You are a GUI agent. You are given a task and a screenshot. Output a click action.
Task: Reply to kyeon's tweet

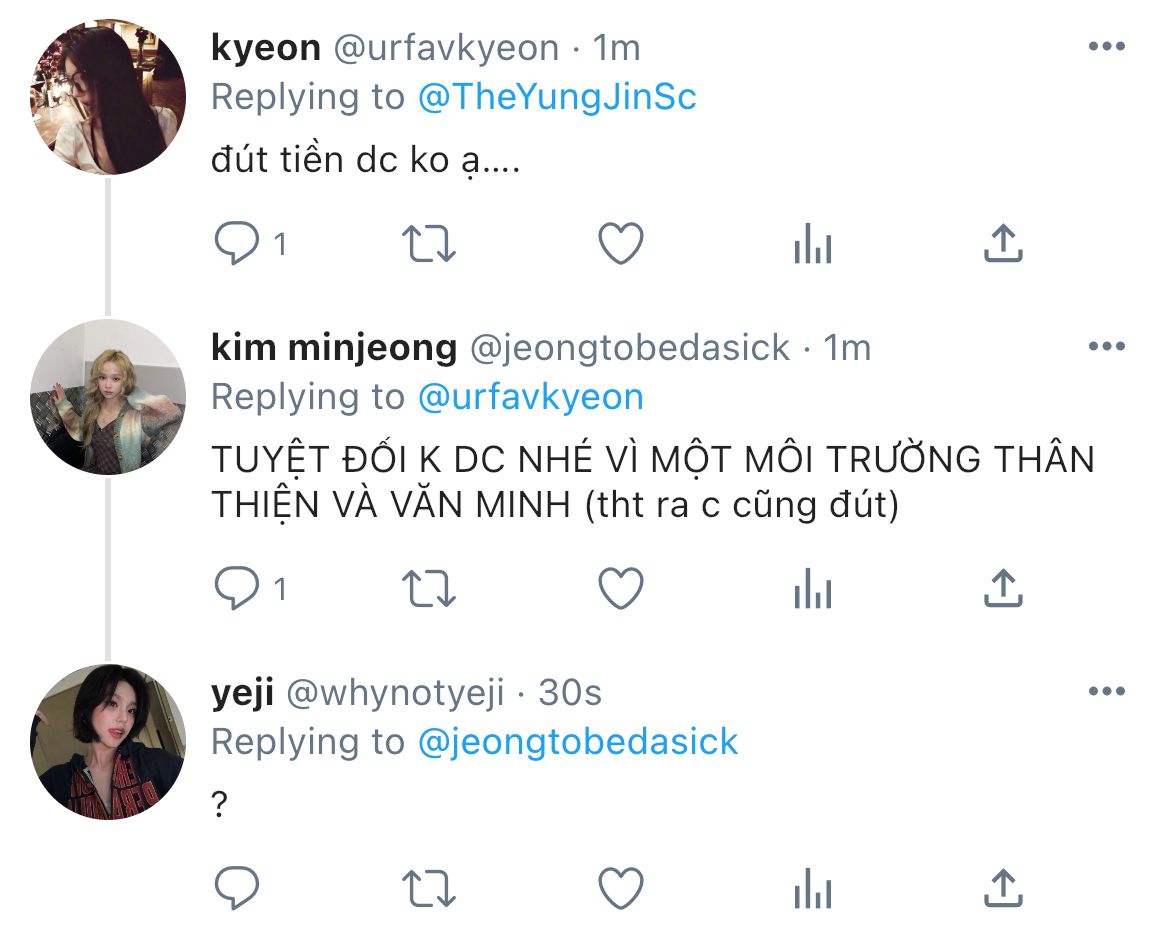point(237,244)
